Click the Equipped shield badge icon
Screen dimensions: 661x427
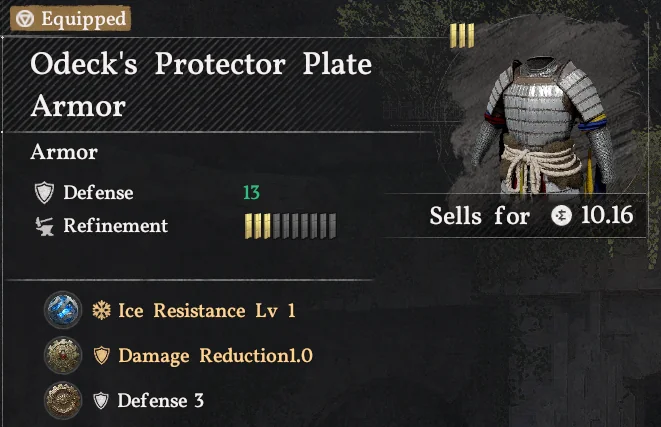(22, 18)
